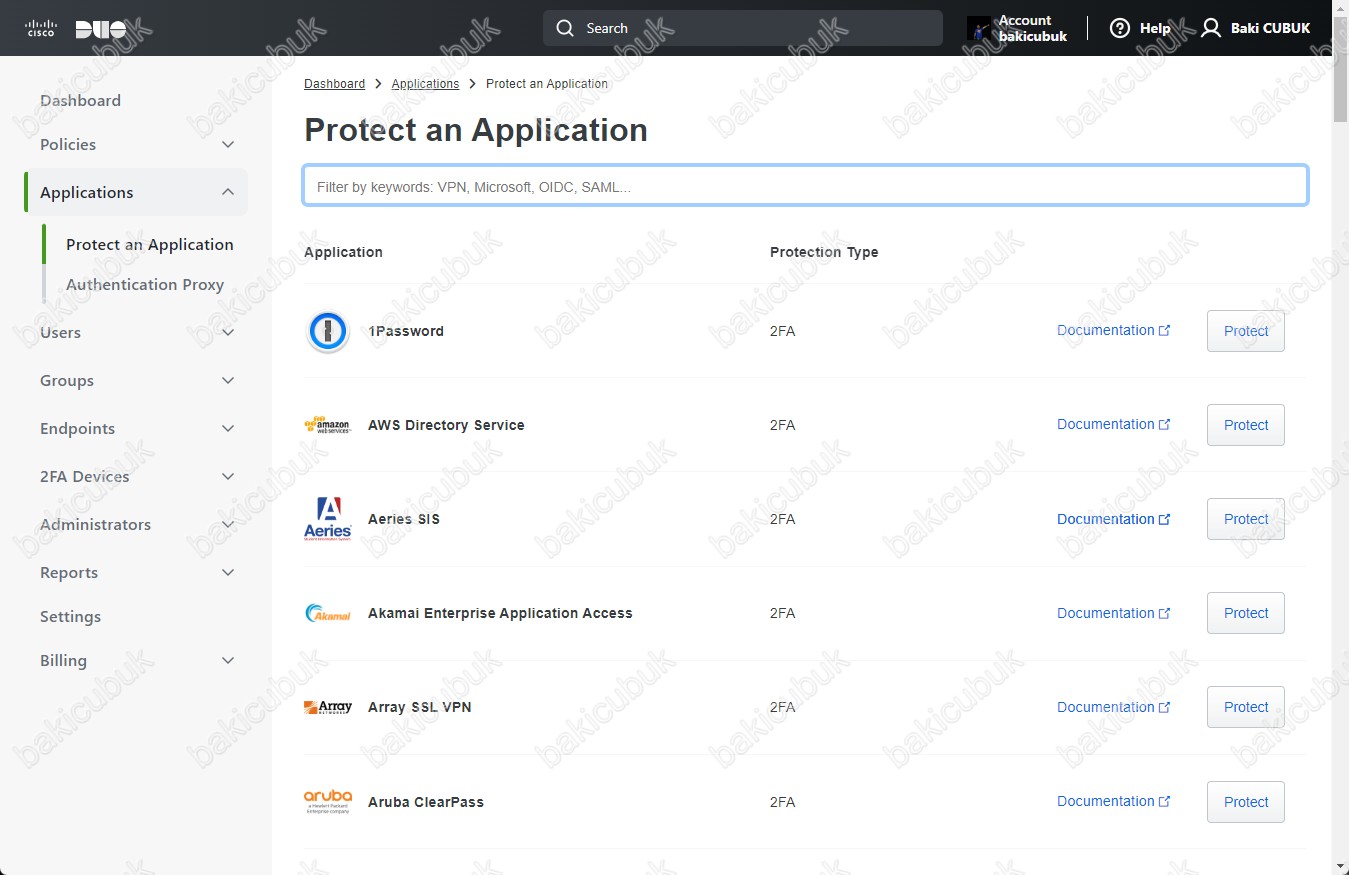Expand the Administrators menu chevron
Screen dimensions: 1349x875
click(x=228, y=525)
